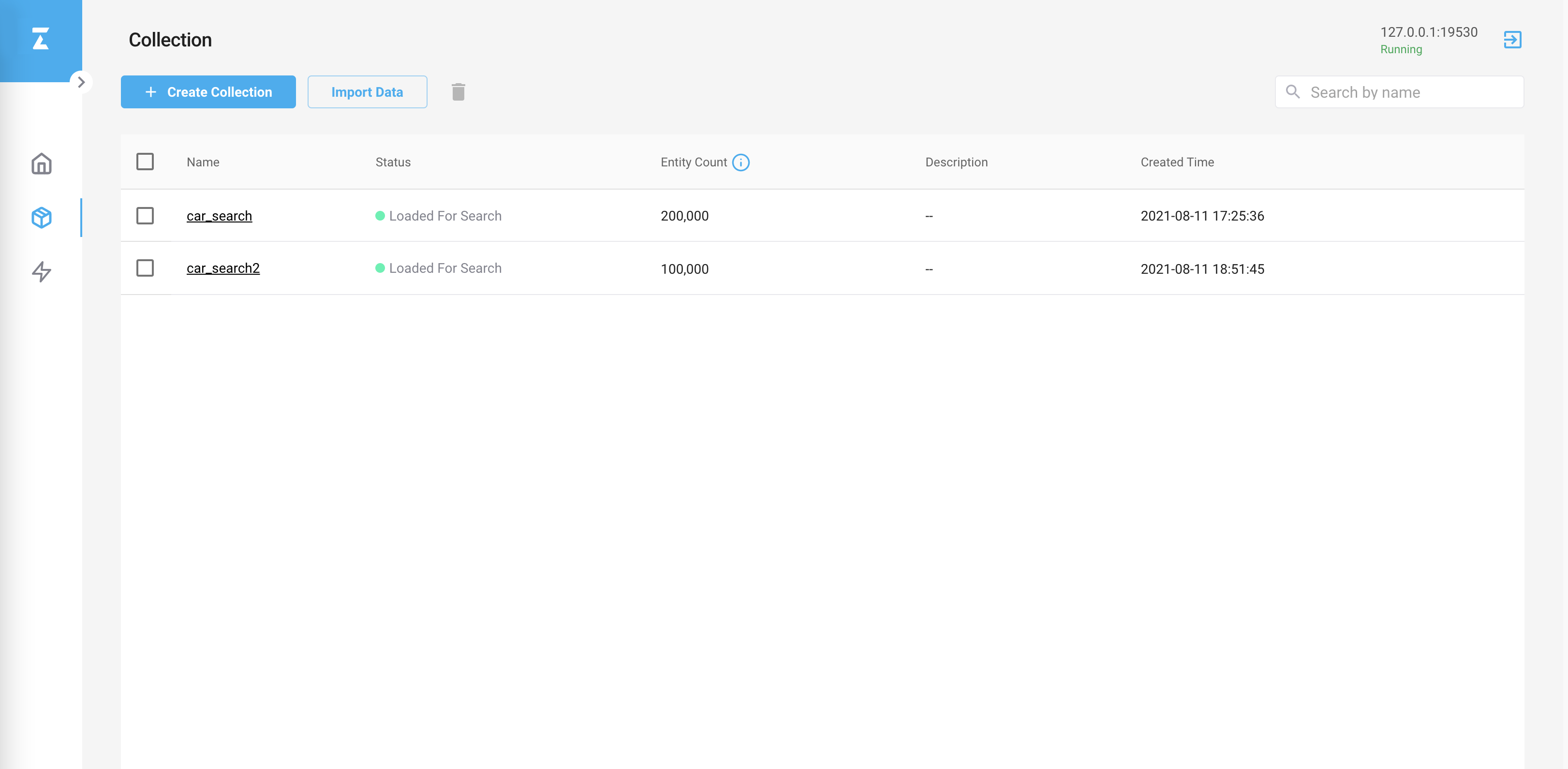Click plus icon on Create Collection

click(x=151, y=92)
